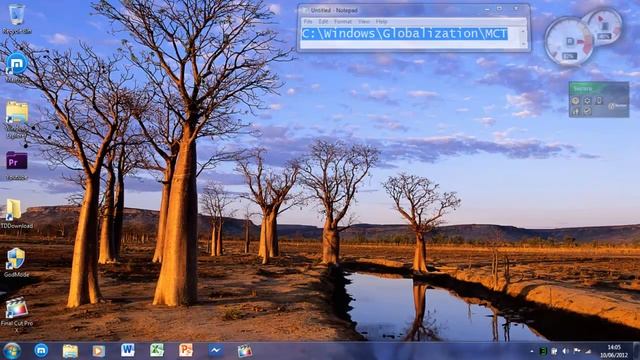Open the network signal tray icon
This screenshot has height=360, width=640.
pos(588,351)
